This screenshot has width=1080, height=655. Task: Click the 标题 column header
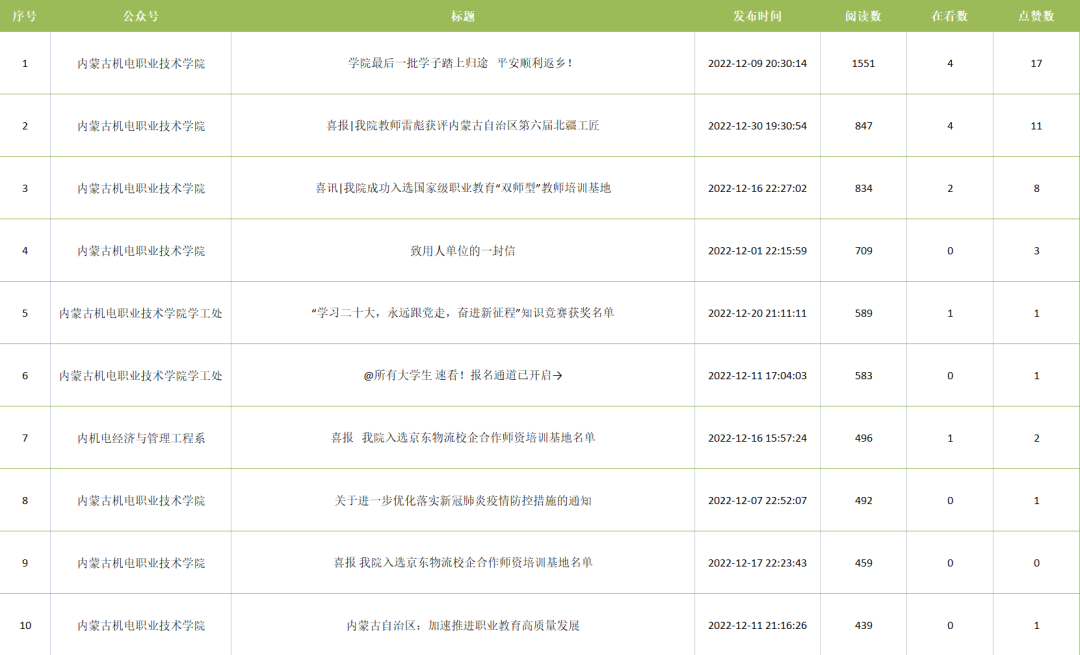coord(462,16)
